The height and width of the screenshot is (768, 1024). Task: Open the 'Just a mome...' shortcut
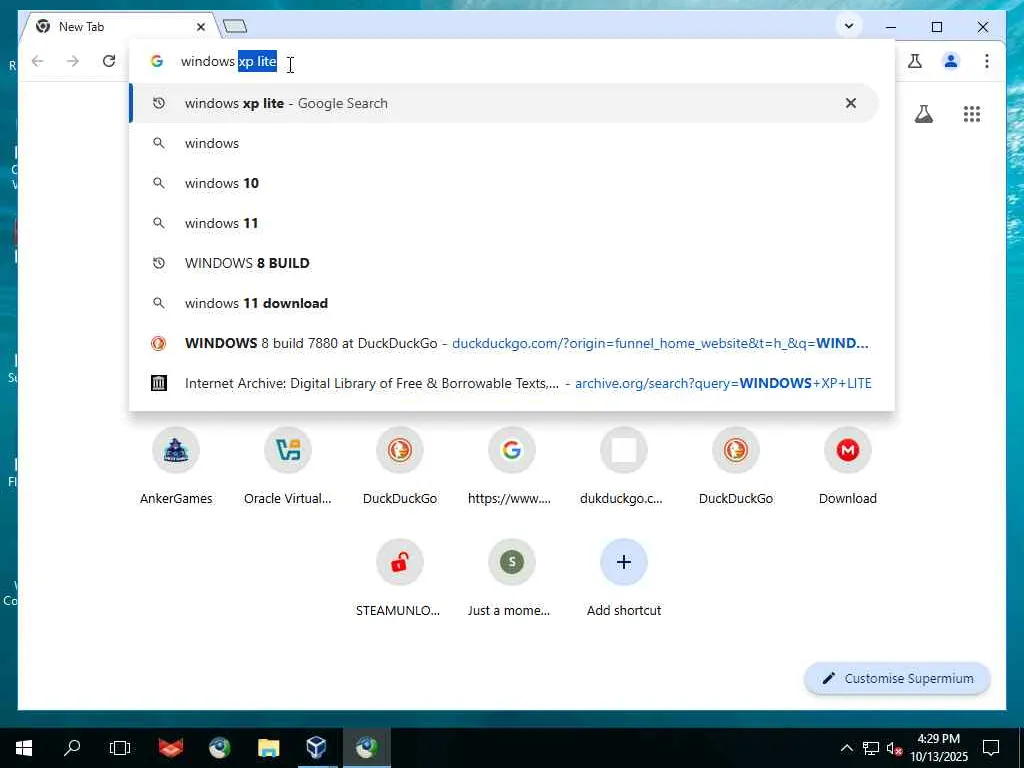(512, 579)
